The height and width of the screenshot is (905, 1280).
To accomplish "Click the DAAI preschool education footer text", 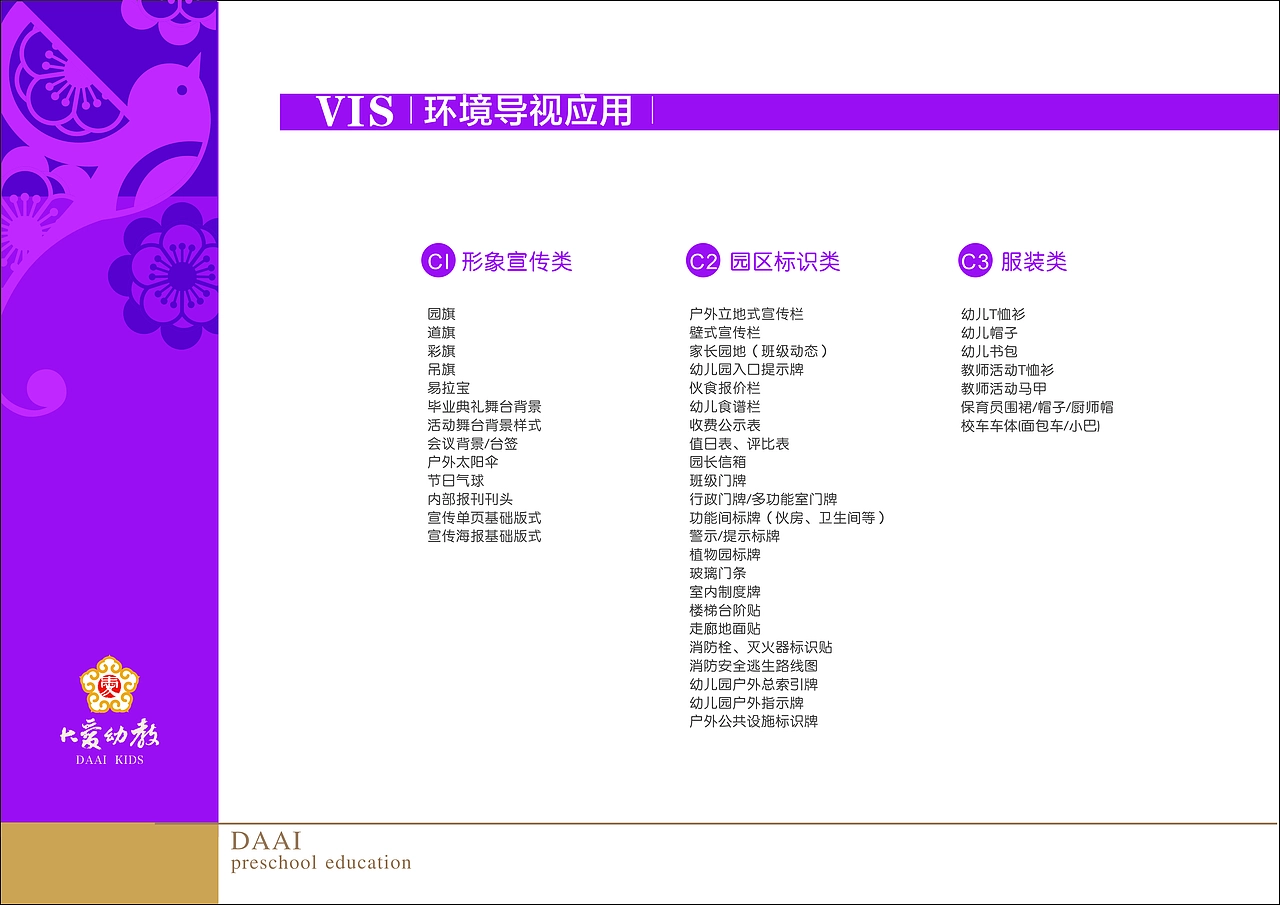I will pyautogui.click(x=322, y=849).
